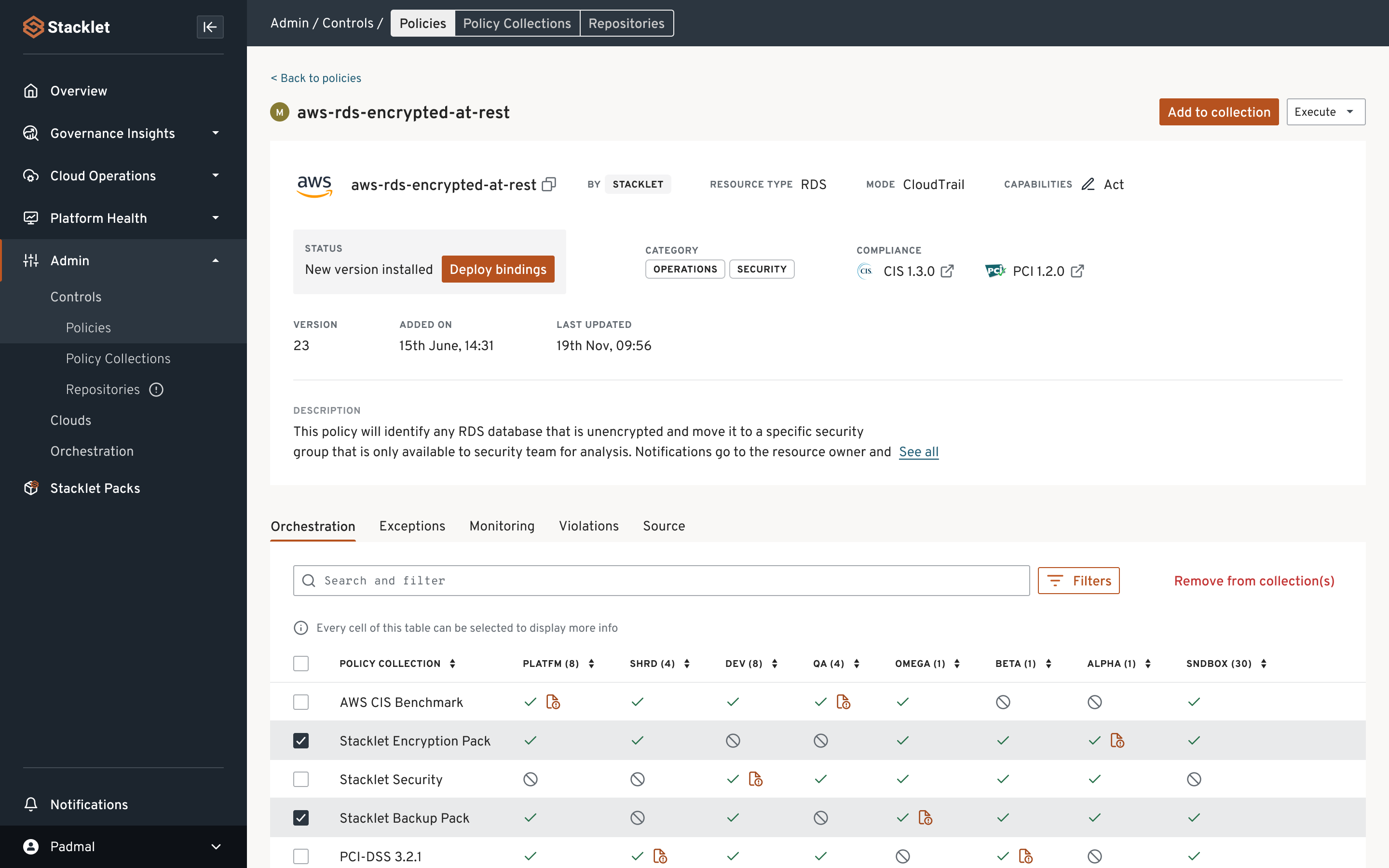Open exception icon in Stacklet Encryption Pack ALPHA cell
1389x868 pixels.
[x=1117, y=741]
